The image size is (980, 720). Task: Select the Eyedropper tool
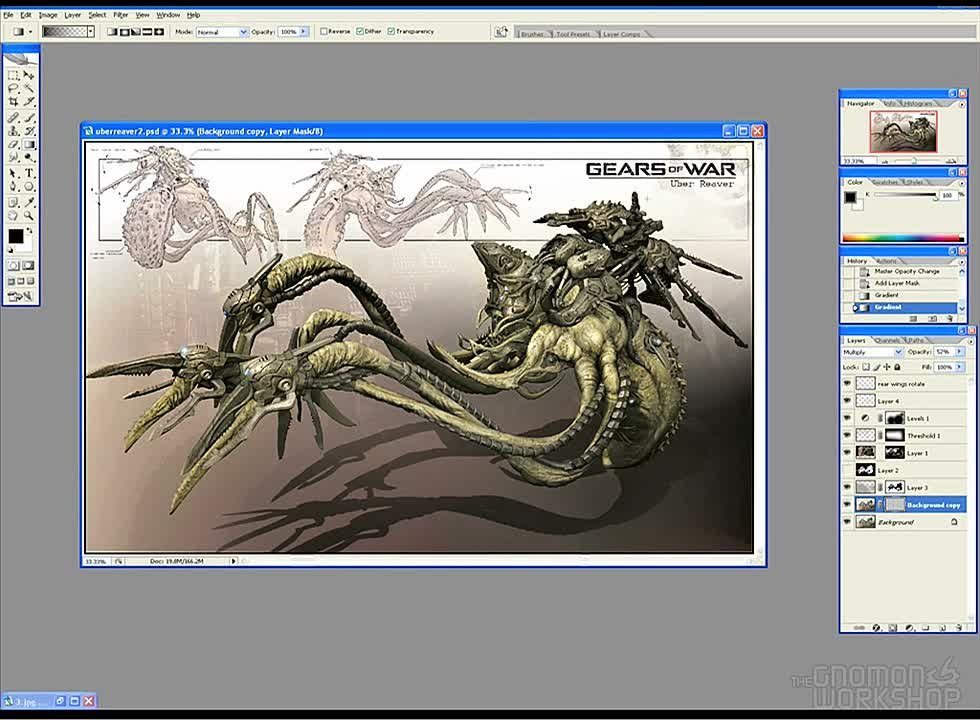point(29,202)
